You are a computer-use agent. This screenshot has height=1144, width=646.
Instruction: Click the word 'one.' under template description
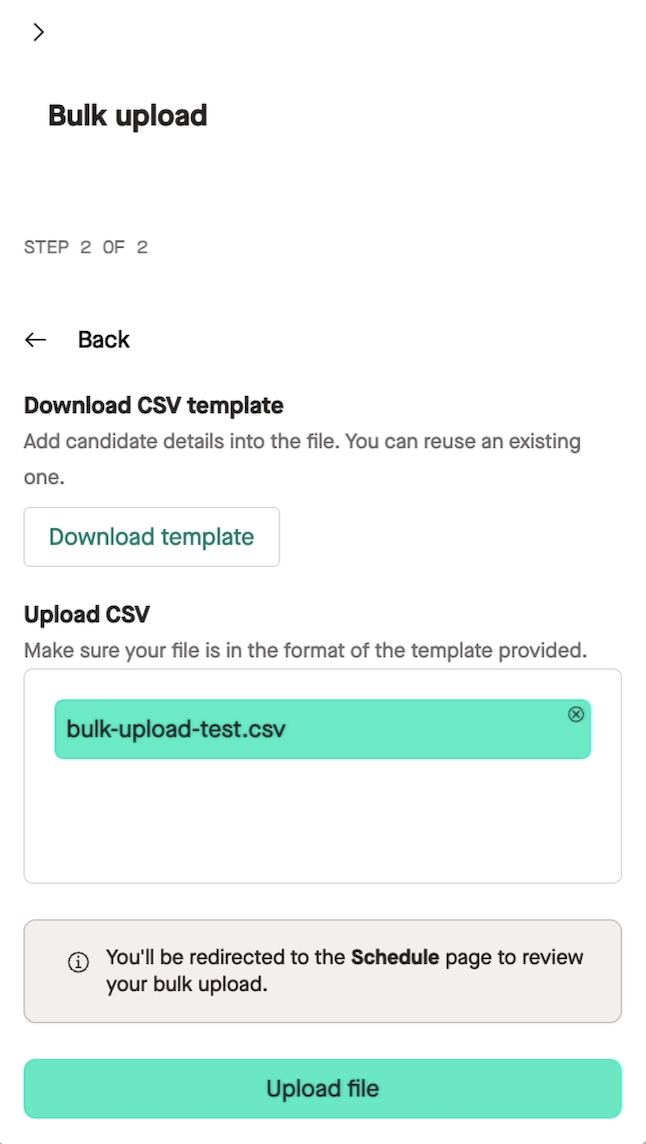pyautogui.click(x=45, y=477)
